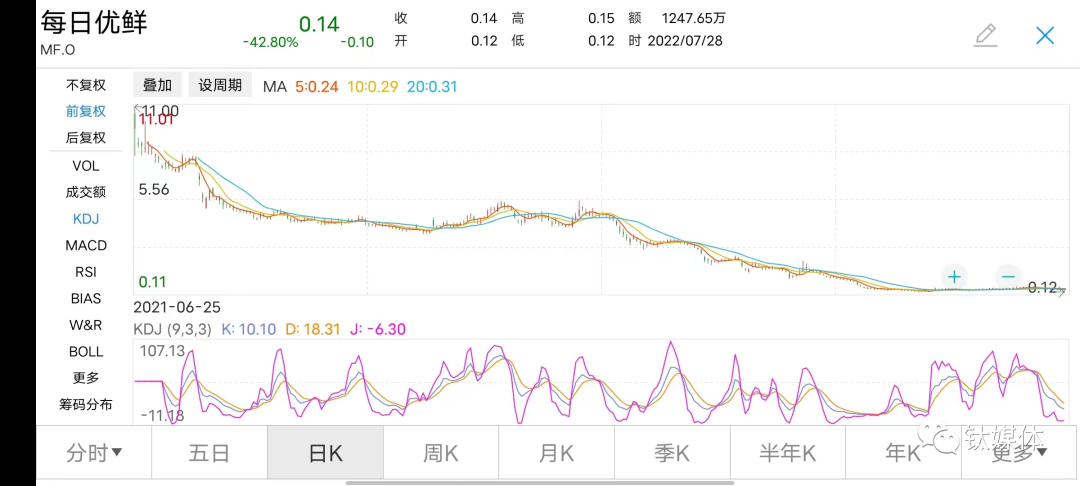Switch indicator to MACD
The image size is (1080, 486).
[86, 245]
